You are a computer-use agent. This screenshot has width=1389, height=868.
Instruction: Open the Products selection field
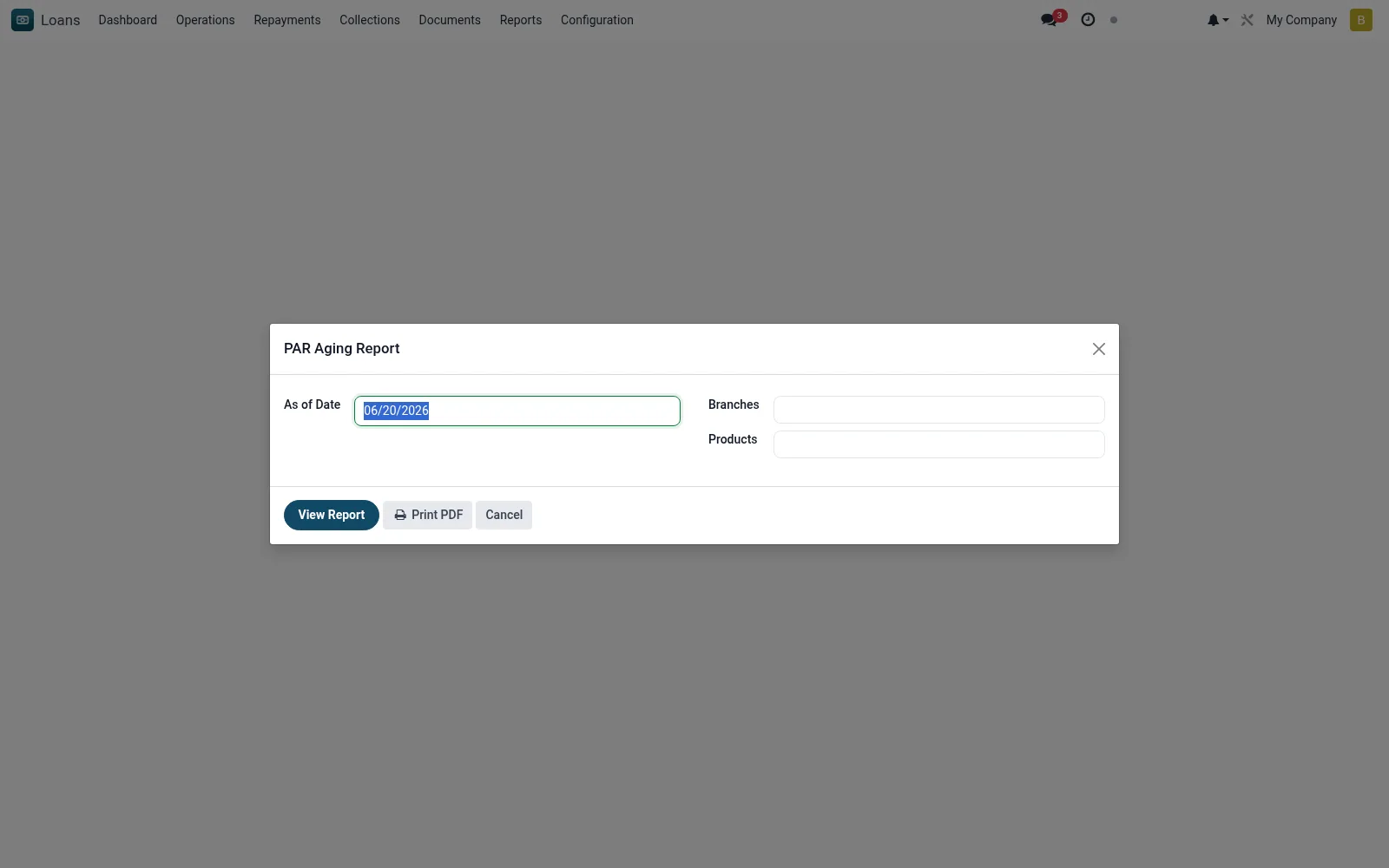(x=939, y=444)
